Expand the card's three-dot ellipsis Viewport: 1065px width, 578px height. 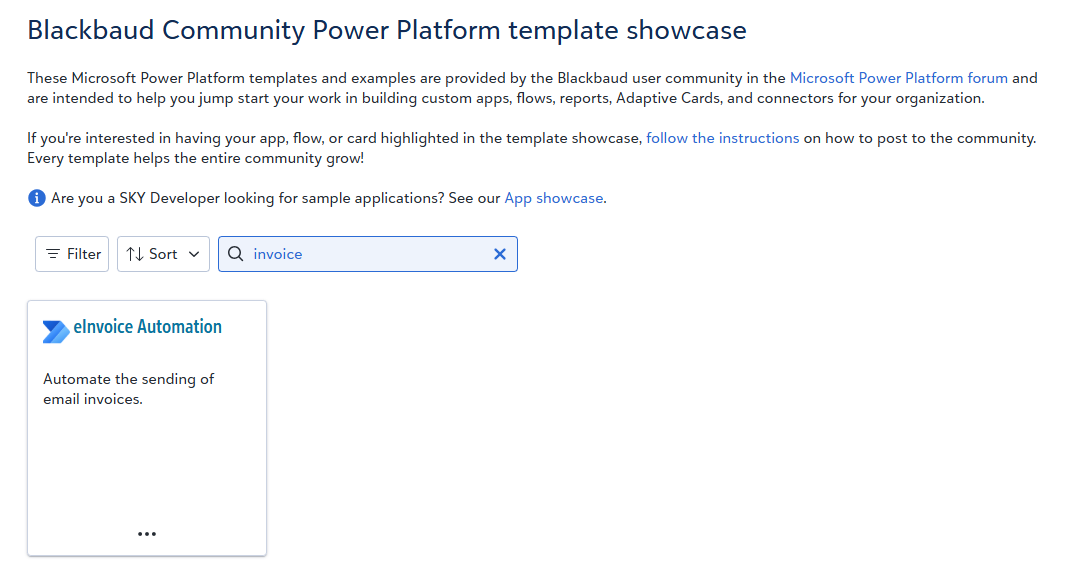[147, 534]
